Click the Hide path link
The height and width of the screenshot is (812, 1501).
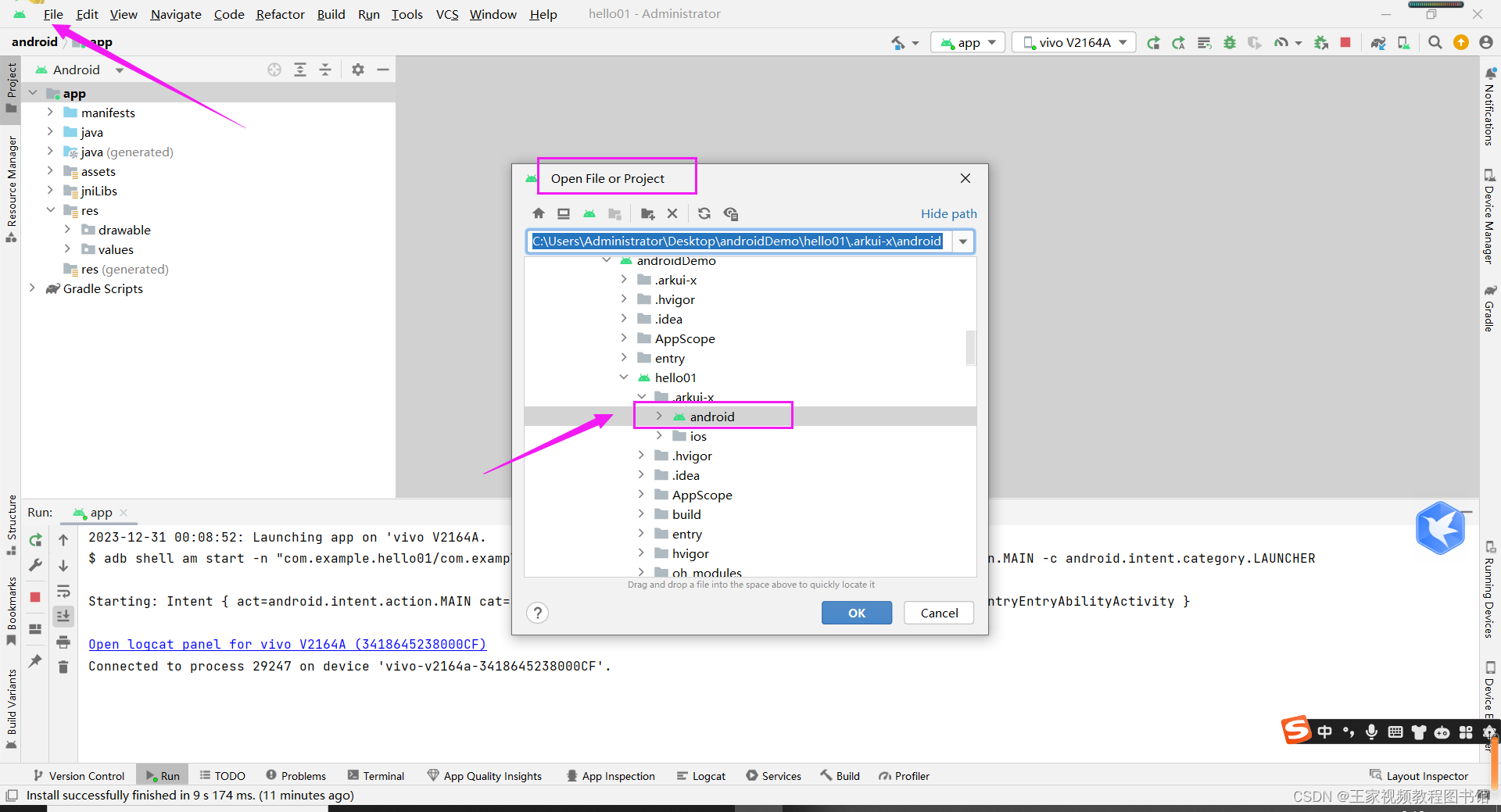[x=948, y=213]
